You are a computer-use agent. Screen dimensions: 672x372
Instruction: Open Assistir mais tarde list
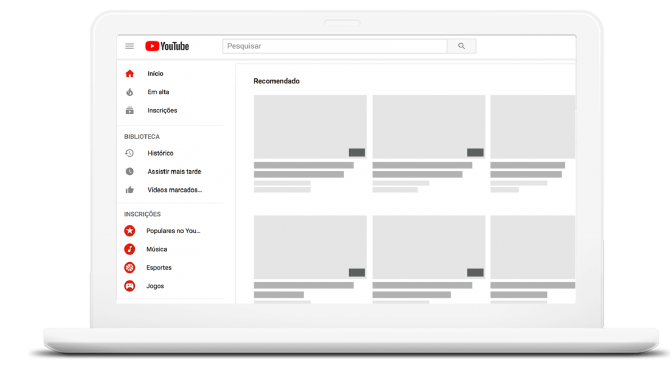[174, 171]
